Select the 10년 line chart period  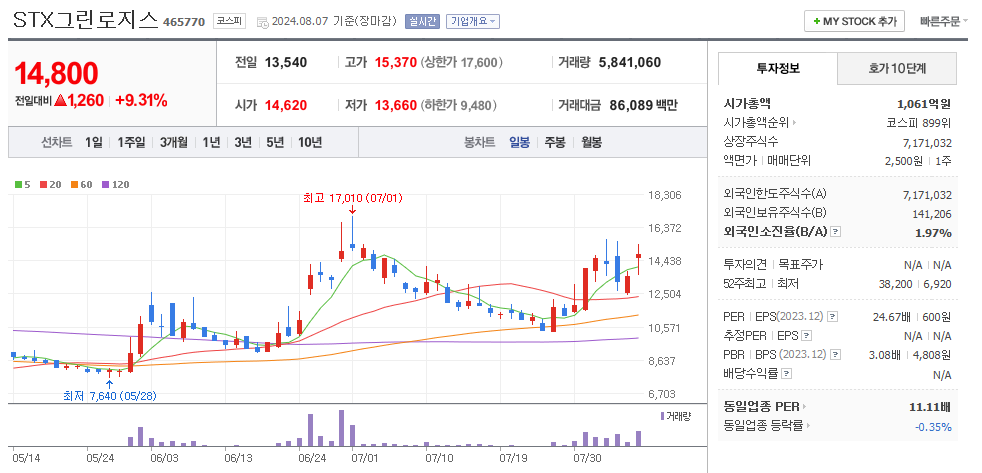310,142
